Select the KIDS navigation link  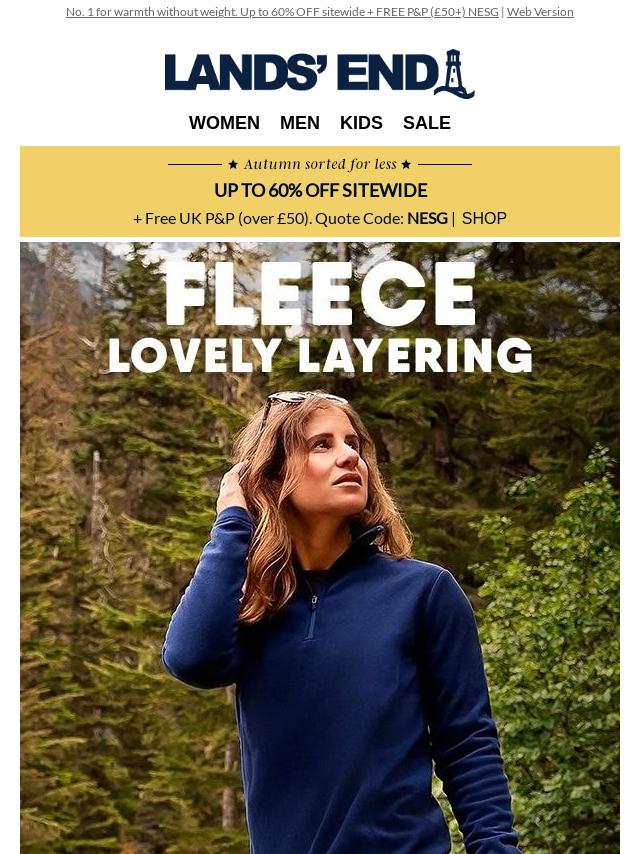click(361, 123)
